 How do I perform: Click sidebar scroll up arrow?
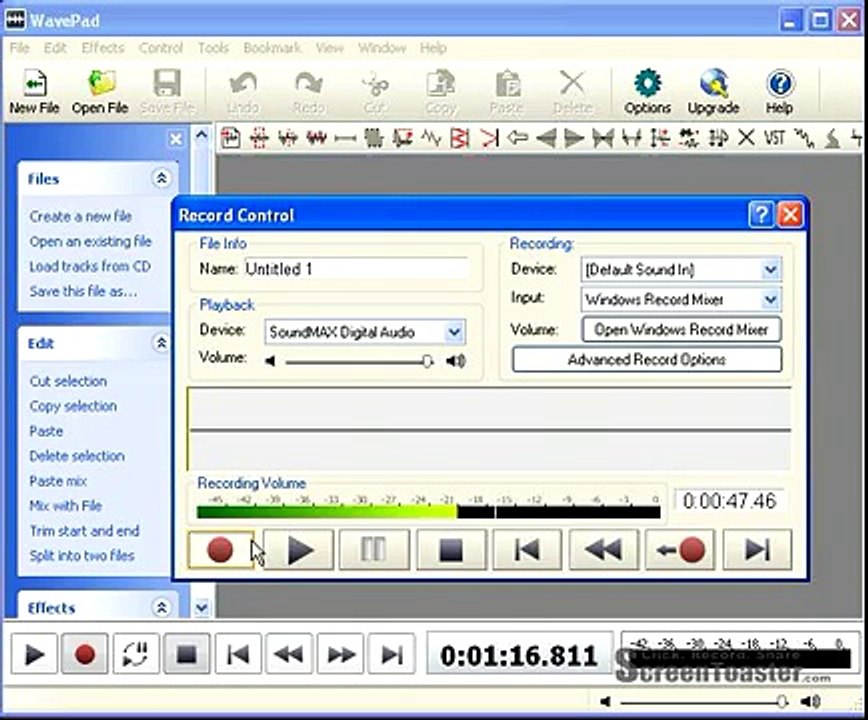click(x=202, y=134)
